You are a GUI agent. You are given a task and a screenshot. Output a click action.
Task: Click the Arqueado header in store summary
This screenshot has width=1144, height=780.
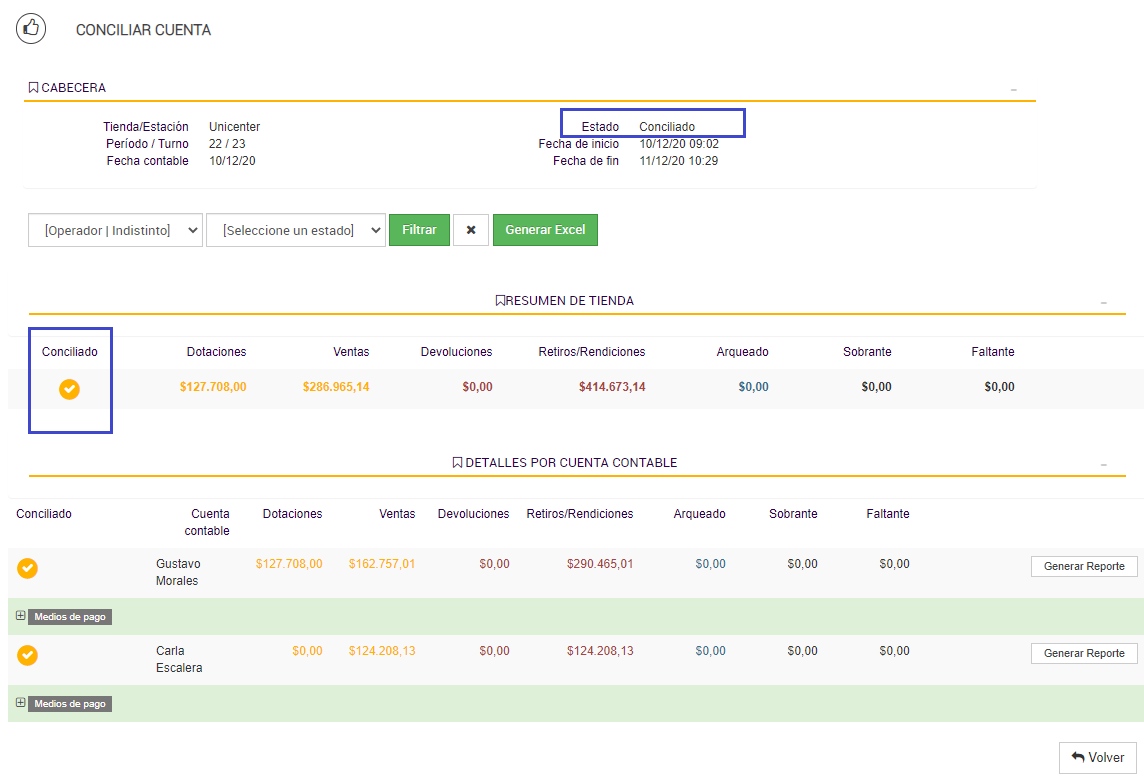coord(742,352)
